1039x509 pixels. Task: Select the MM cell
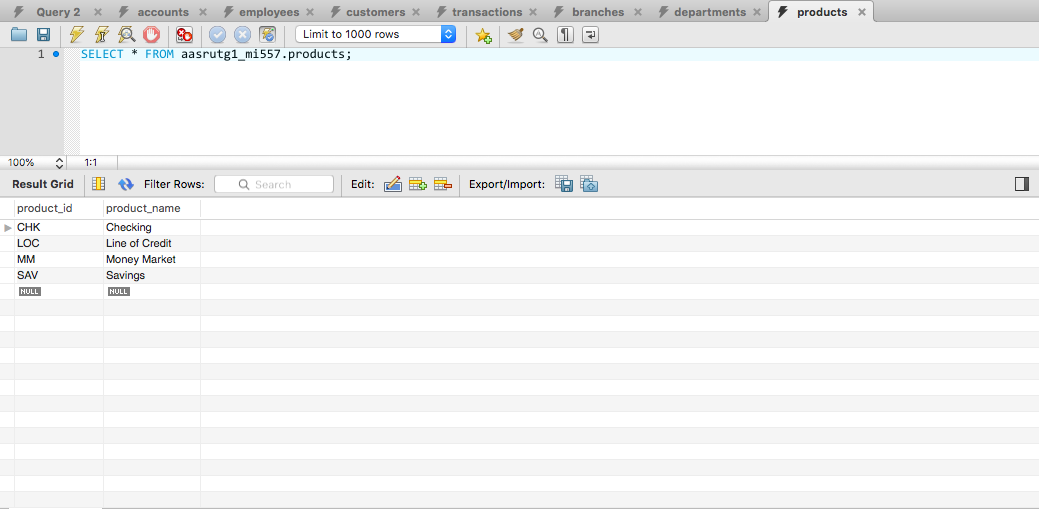59,259
